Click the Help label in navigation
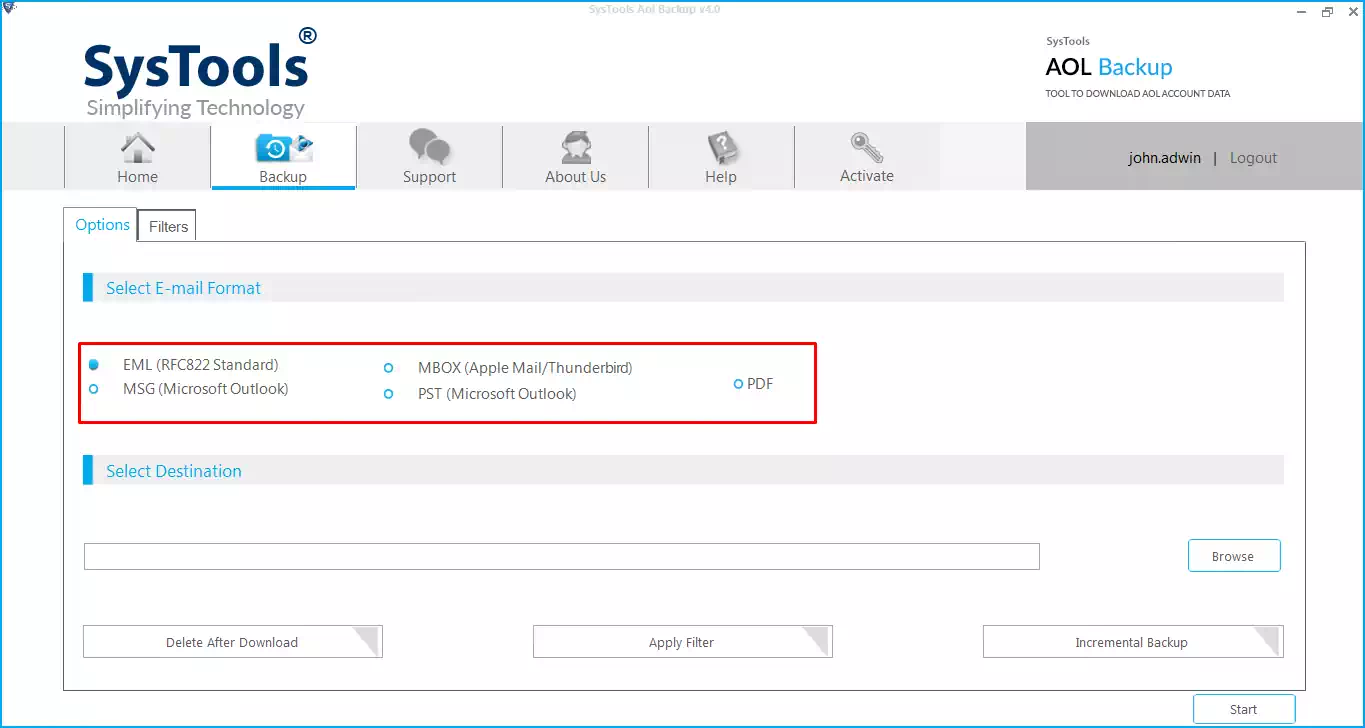1365x728 pixels. [720, 177]
